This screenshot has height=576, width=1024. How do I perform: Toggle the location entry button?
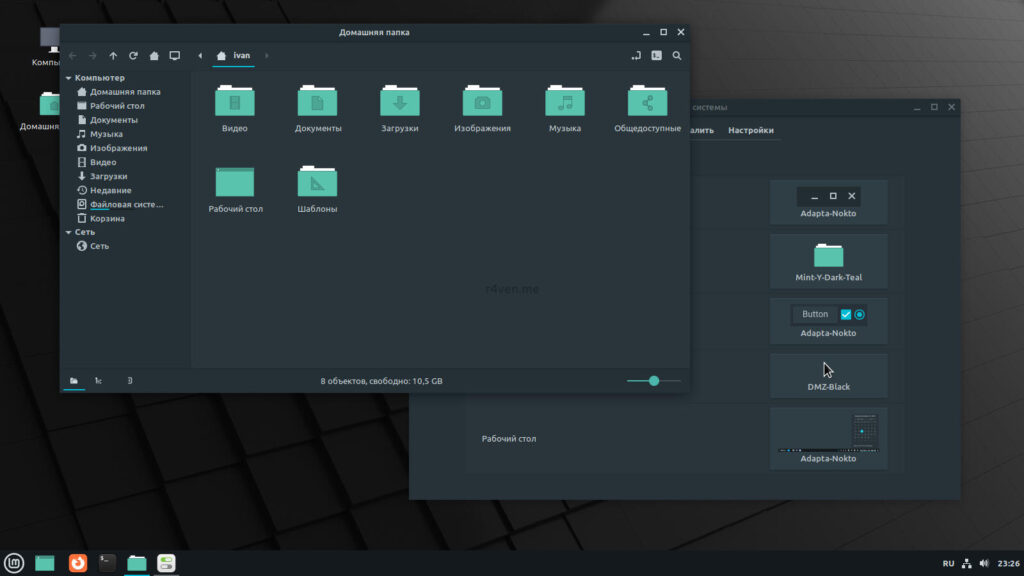[635, 56]
